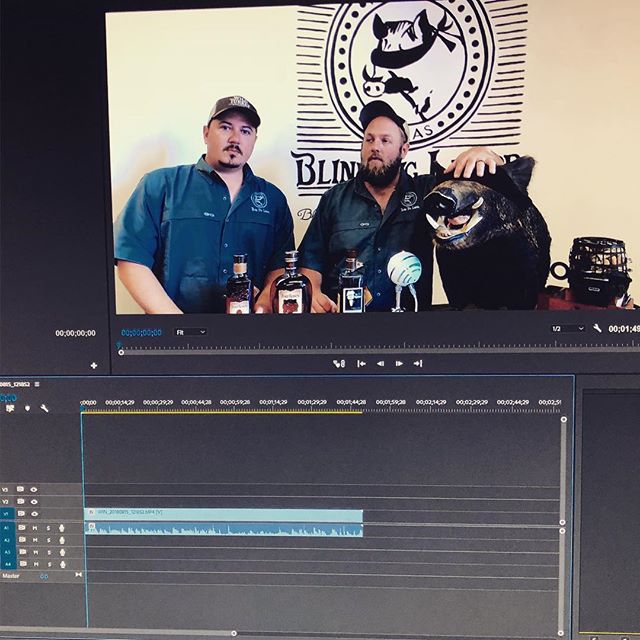Enable voice-over record on track A2

pyautogui.click(x=62, y=540)
